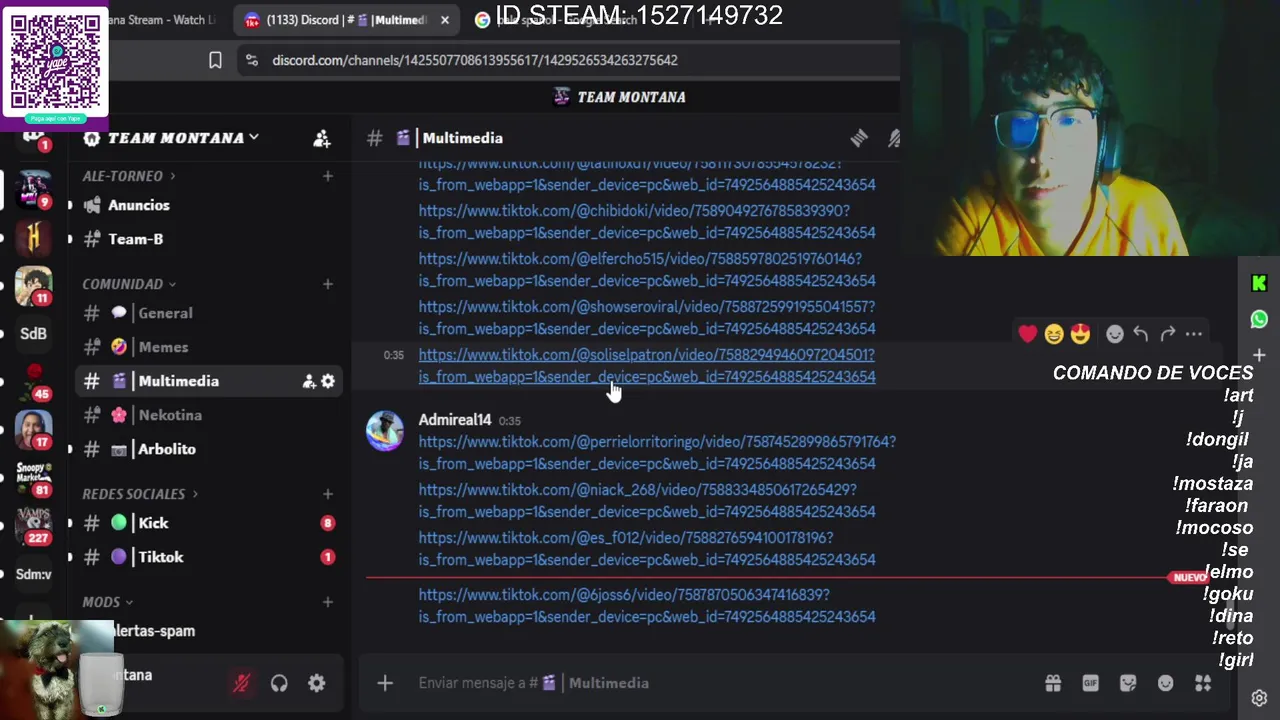This screenshot has height=720, width=1280.
Task: Expand the ALE-TORNEO category
Action: pyautogui.click(x=128, y=176)
